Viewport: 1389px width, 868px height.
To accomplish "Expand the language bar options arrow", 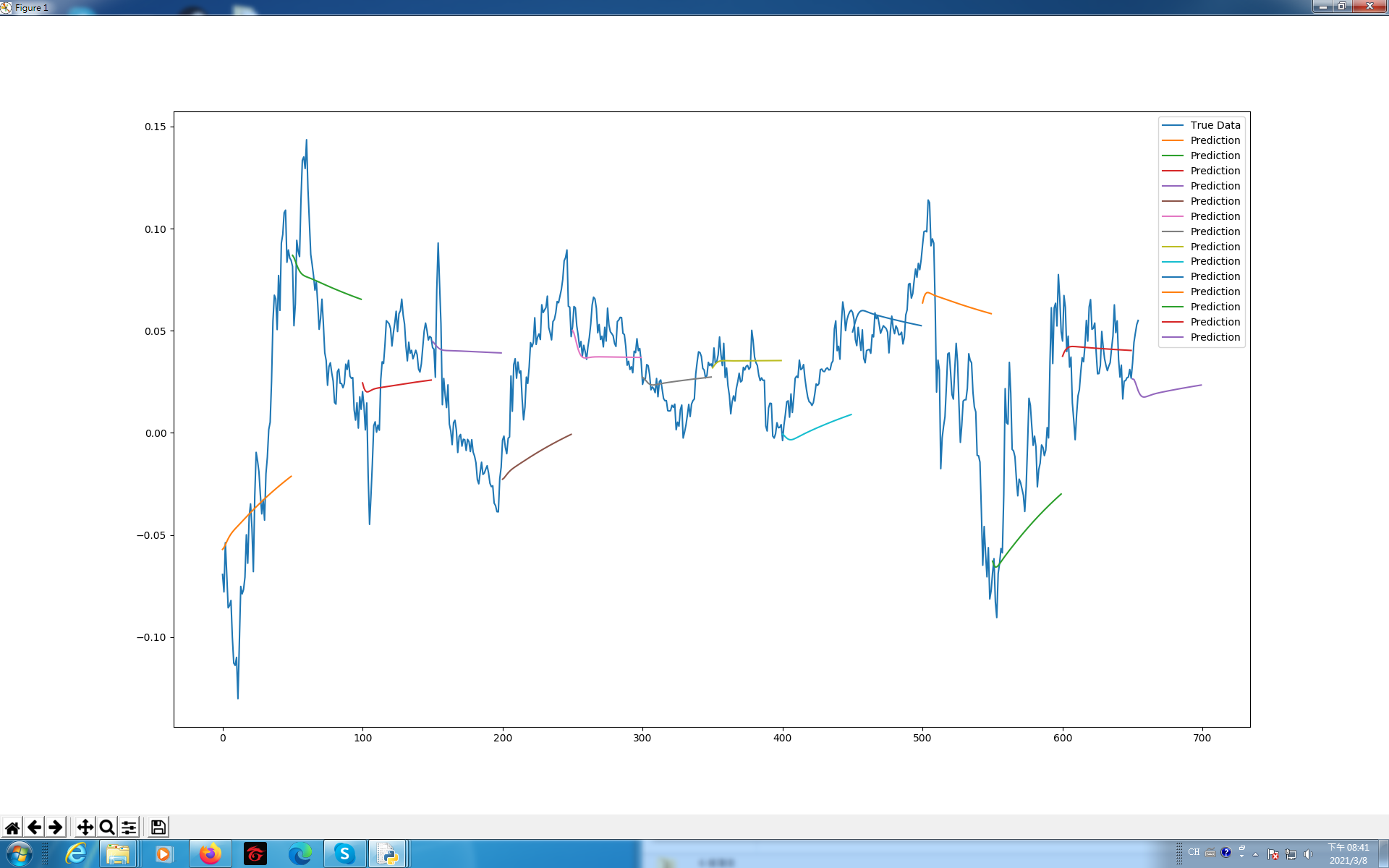I will pyautogui.click(x=1241, y=856).
